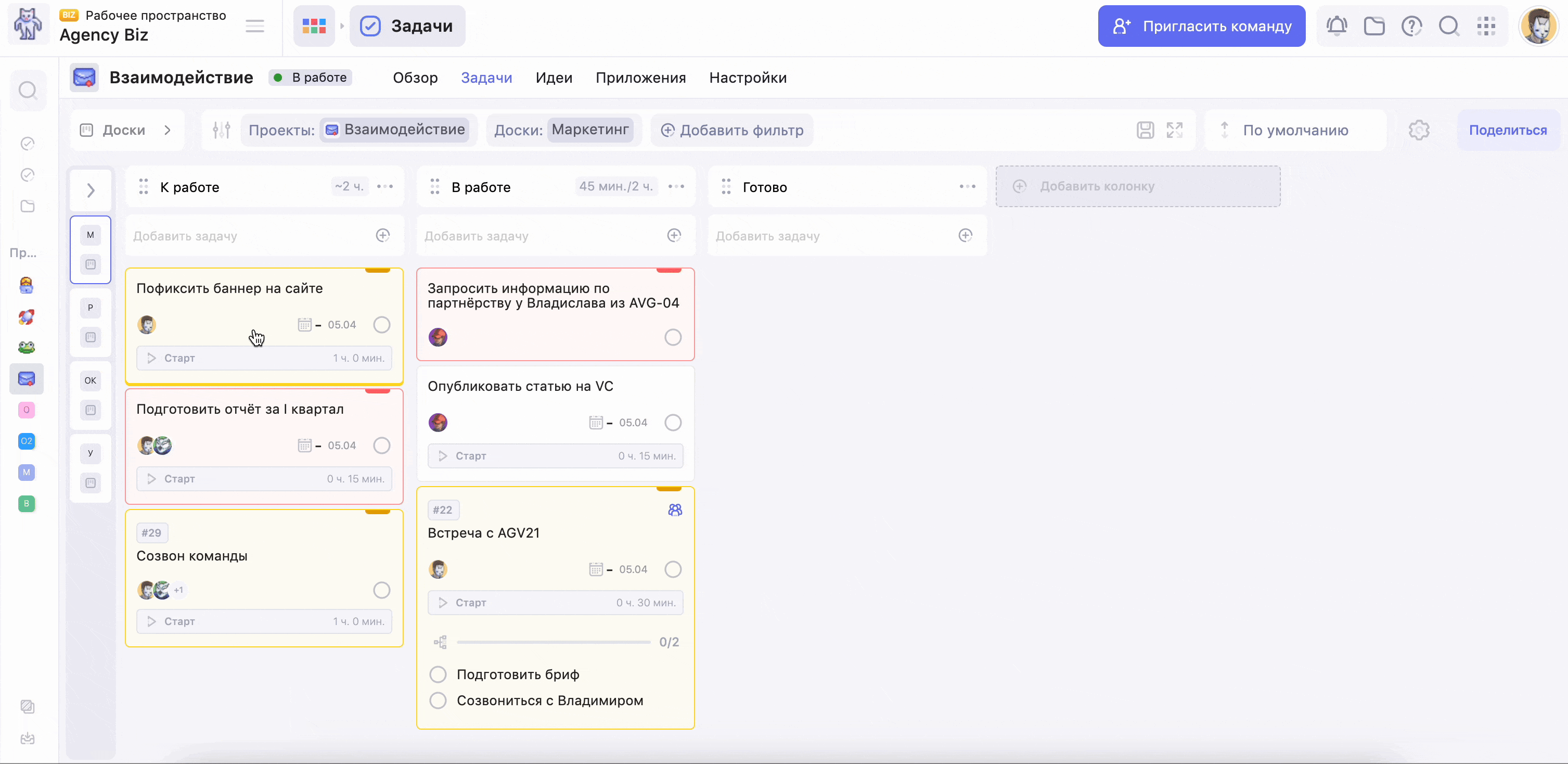The height and width of the screenshot is (764, 1568).
Task: Start timer on Пофиксить баннер card
Action: click(x=264, y=358)
